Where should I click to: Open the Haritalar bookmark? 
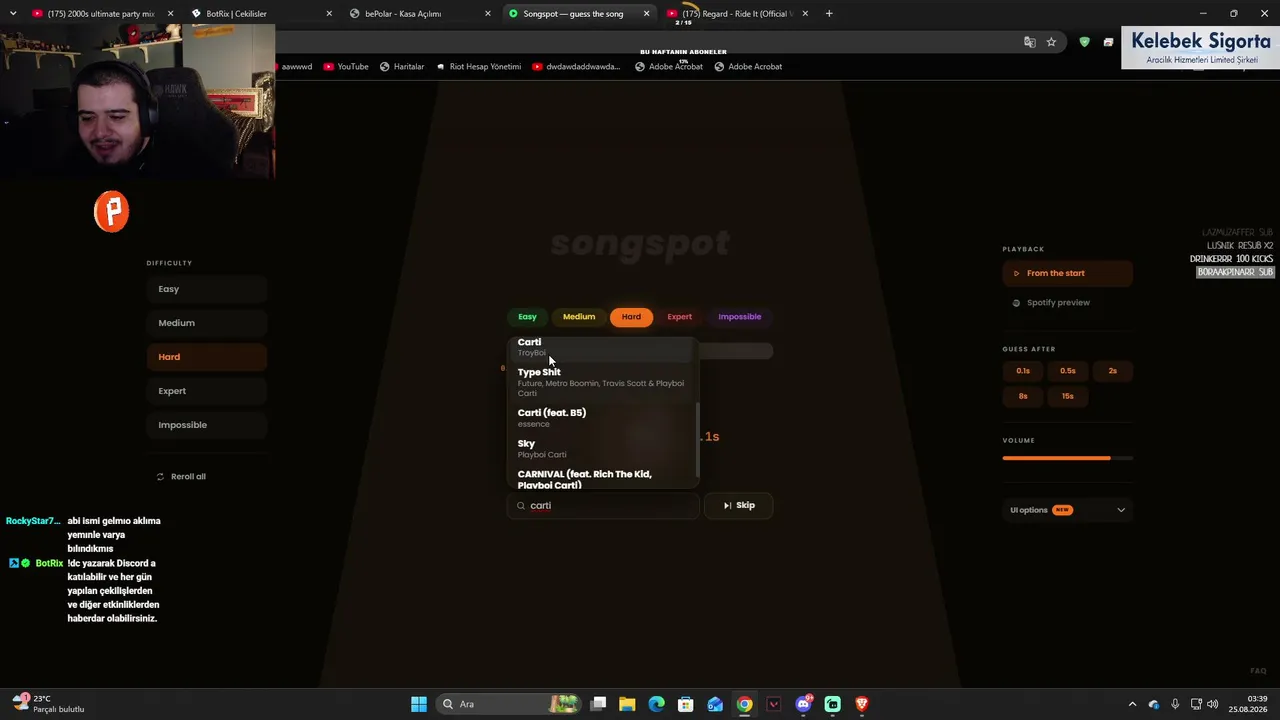[x=402, y=67]
